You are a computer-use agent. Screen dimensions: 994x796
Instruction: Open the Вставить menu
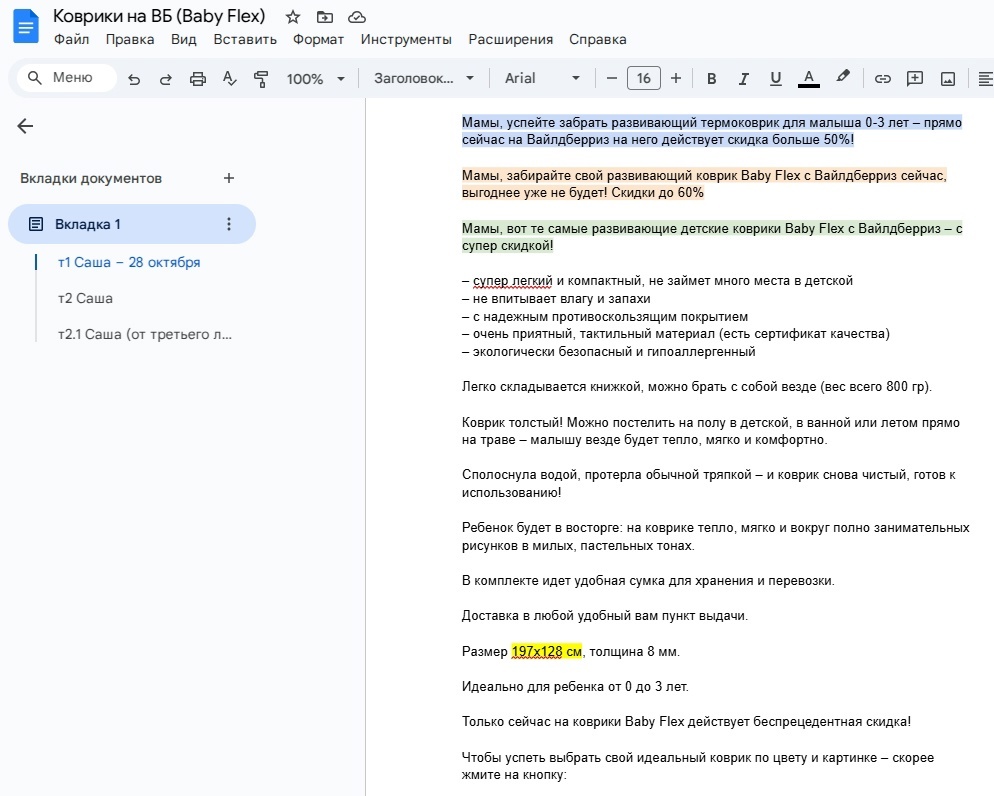(245, 39)
